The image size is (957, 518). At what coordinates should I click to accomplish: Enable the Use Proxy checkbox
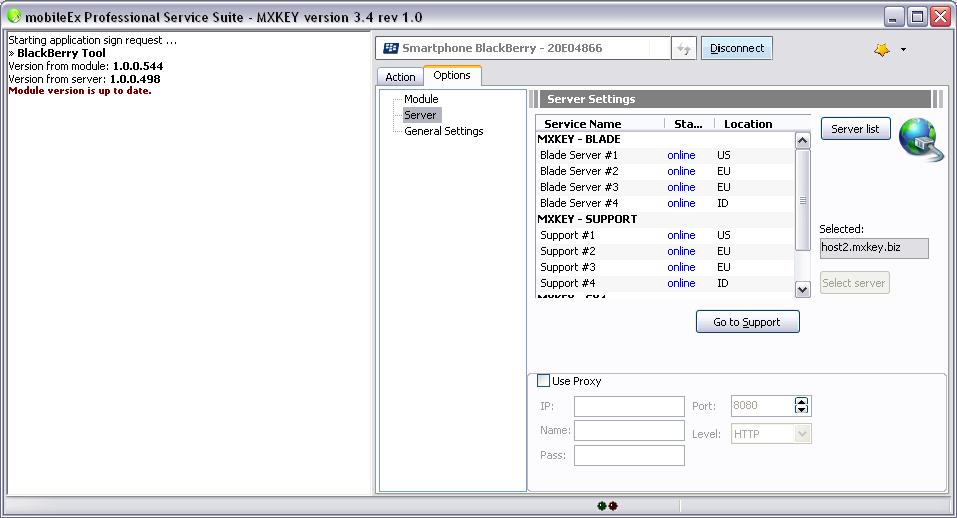coord(543,381)
